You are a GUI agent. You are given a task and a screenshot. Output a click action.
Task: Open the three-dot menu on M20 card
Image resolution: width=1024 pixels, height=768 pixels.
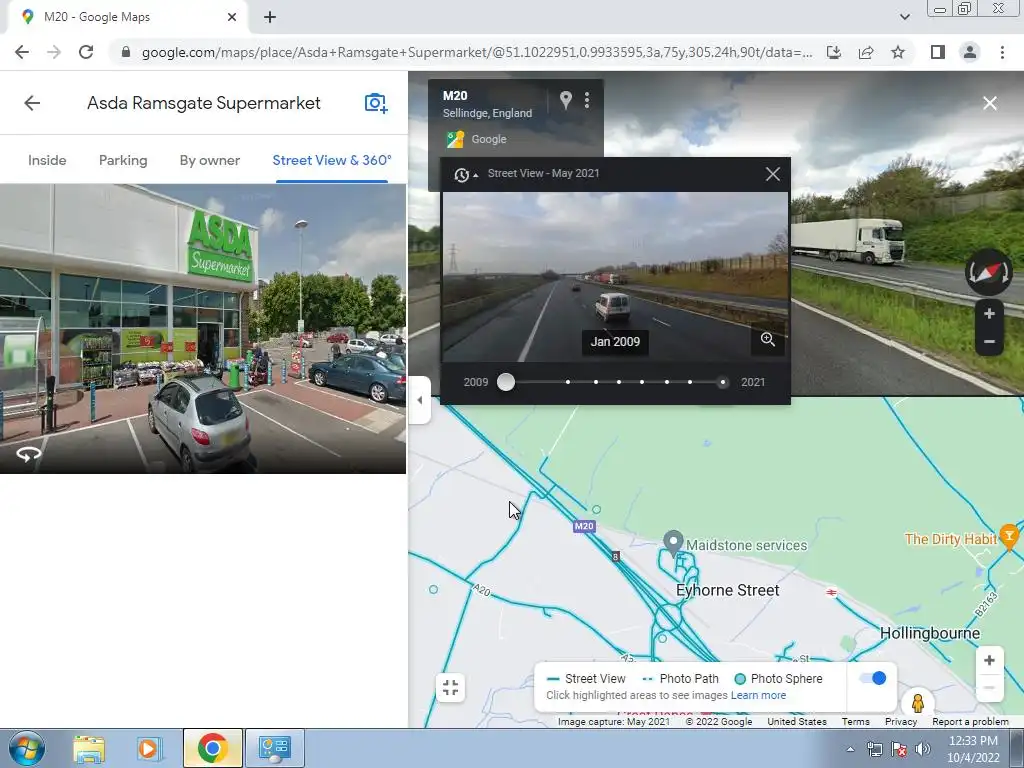587,100
